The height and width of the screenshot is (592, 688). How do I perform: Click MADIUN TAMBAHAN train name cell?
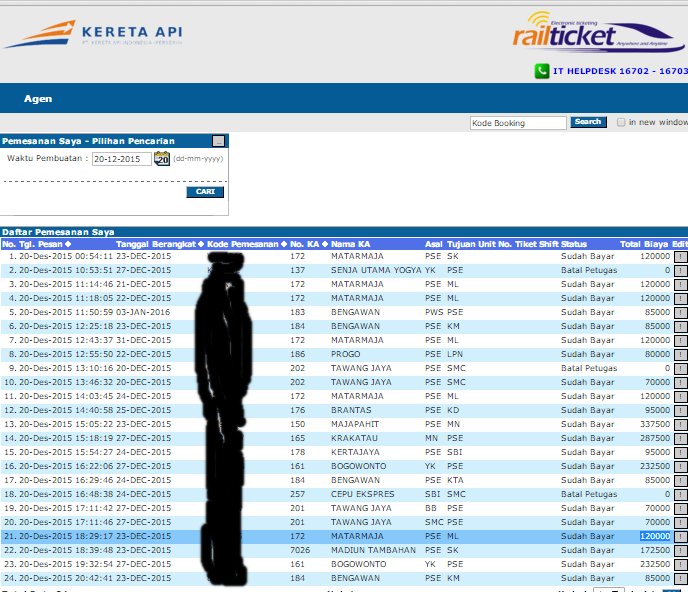tap(373, 550)
